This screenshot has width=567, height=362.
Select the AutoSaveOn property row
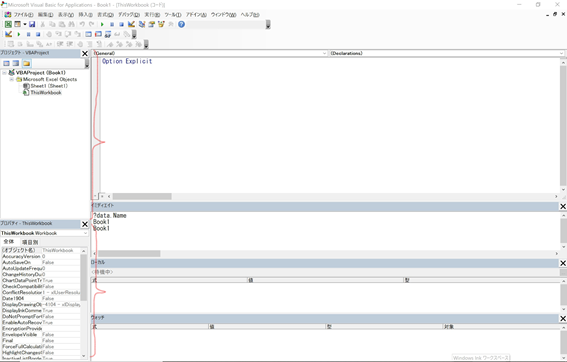(40, 262)
